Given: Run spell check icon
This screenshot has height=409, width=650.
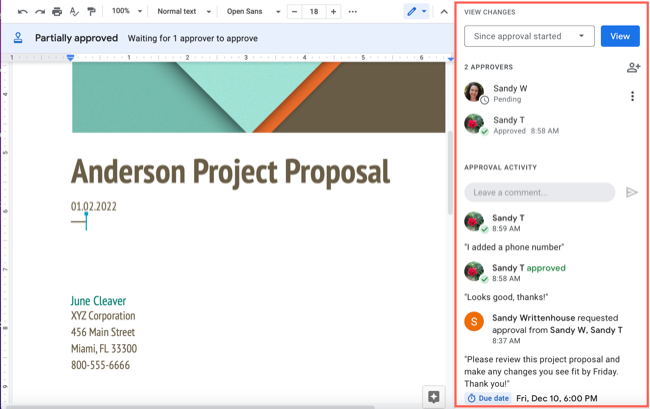Looking at the screenshot, I should point(74,12).
